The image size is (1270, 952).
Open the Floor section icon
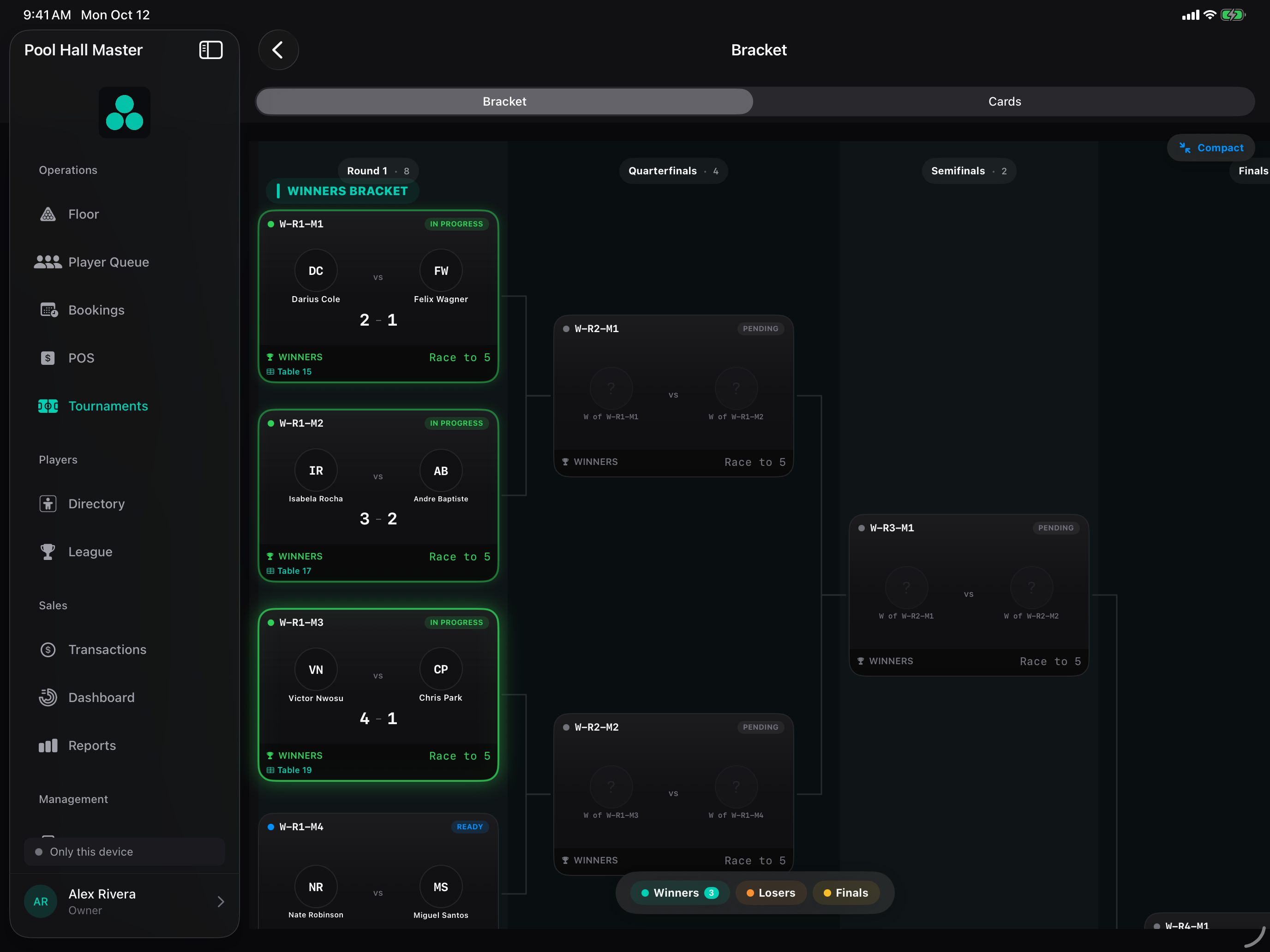coord(48,214)
